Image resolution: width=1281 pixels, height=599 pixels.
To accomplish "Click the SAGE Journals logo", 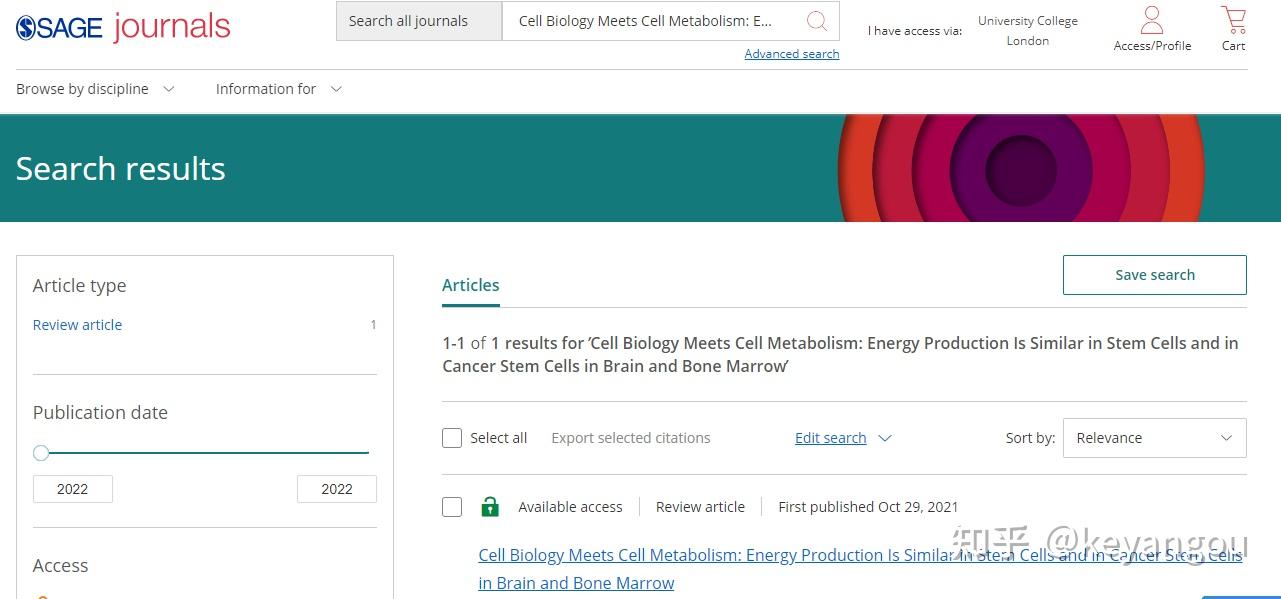I will click(x=123, y=27).
